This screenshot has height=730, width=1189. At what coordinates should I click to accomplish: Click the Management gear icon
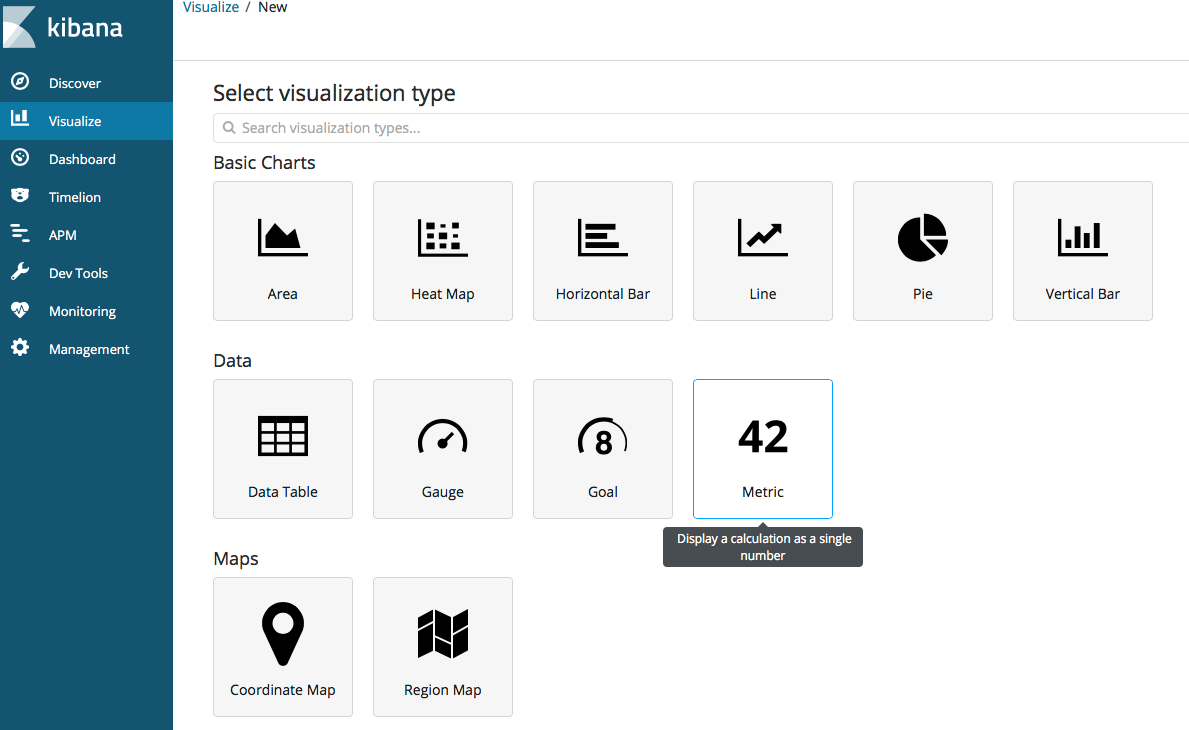point(20,347)
